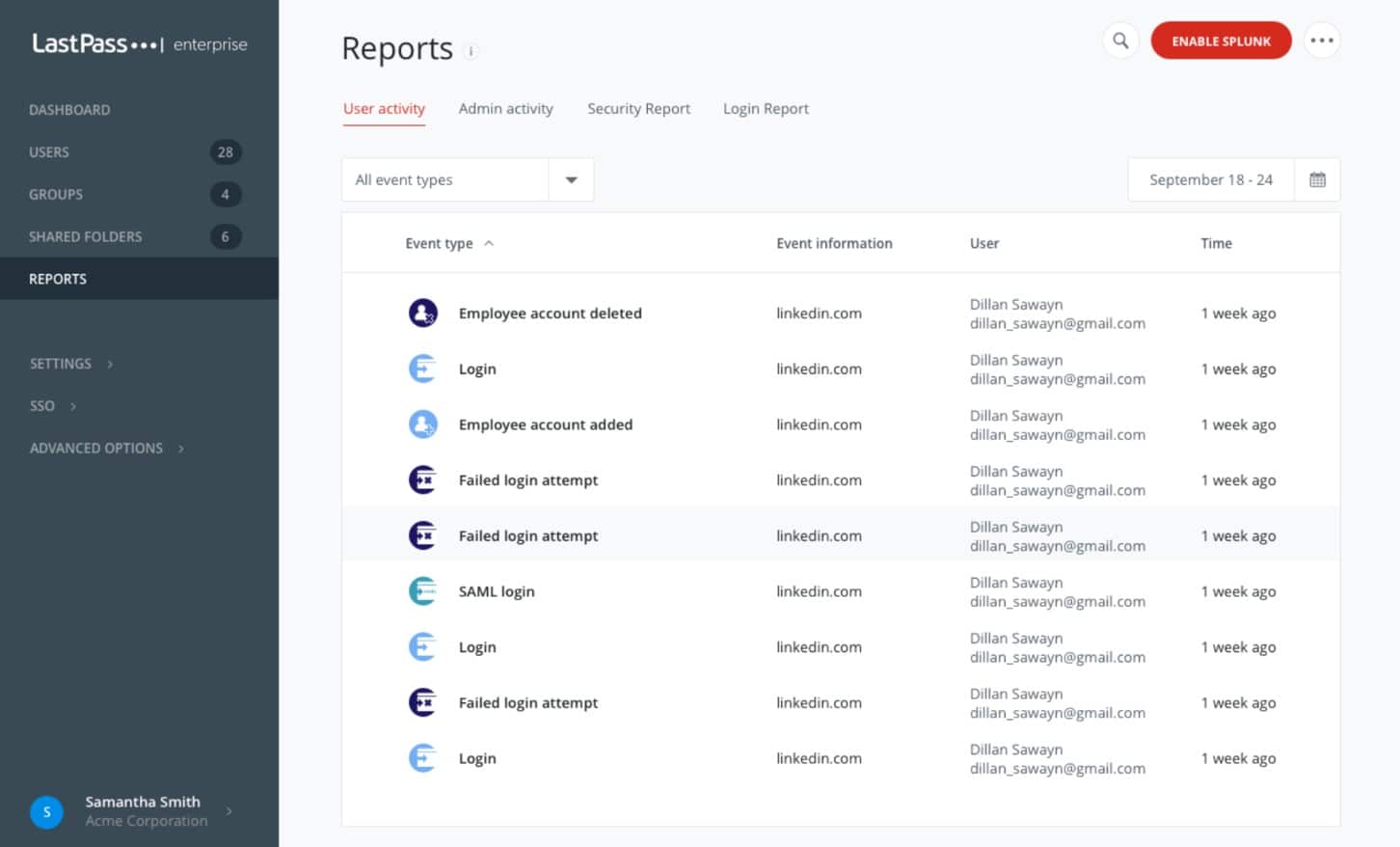Click the Reports info icon

(470, 52)
